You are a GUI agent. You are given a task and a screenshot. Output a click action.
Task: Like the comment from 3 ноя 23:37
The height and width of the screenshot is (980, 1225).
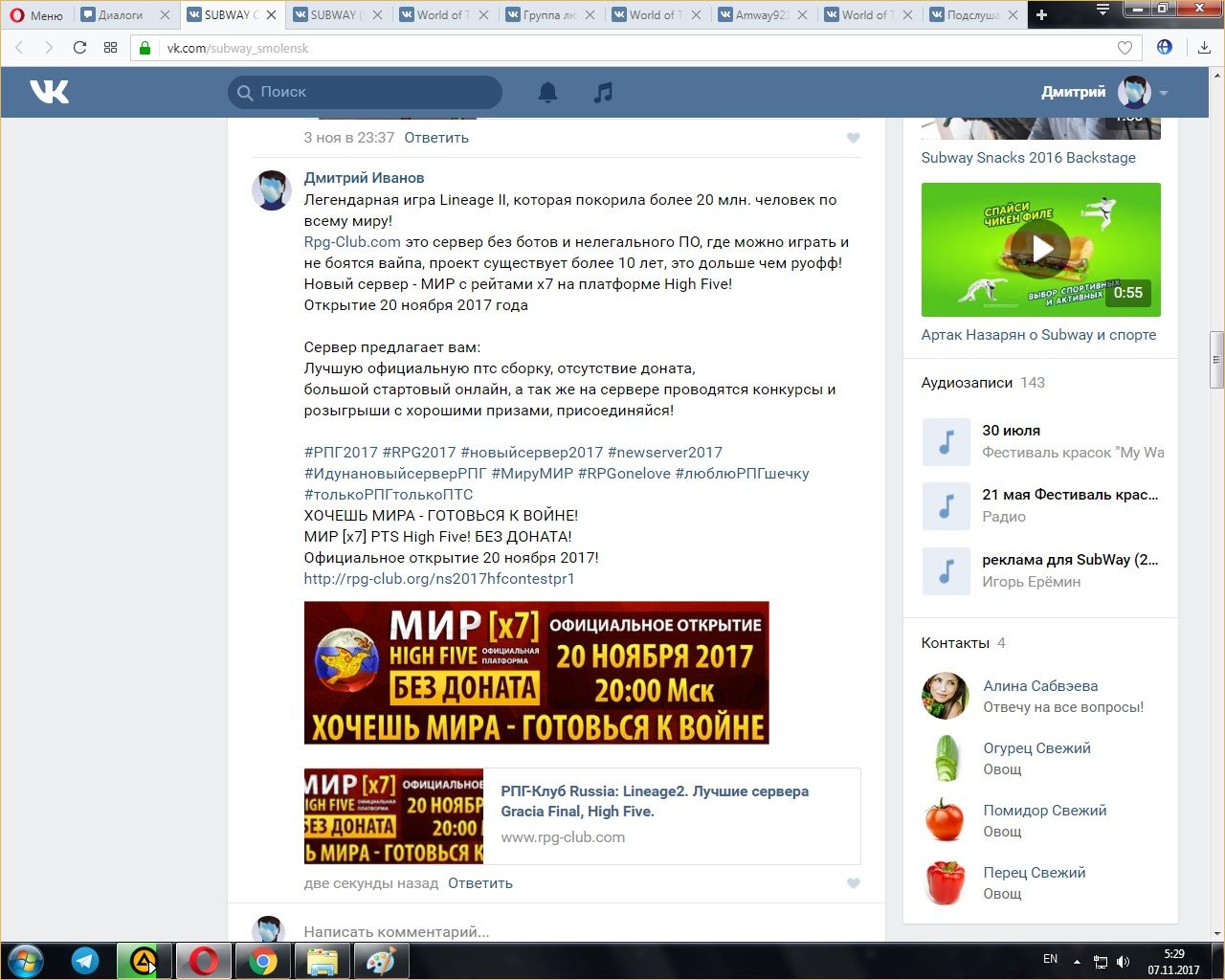(854, 138)
